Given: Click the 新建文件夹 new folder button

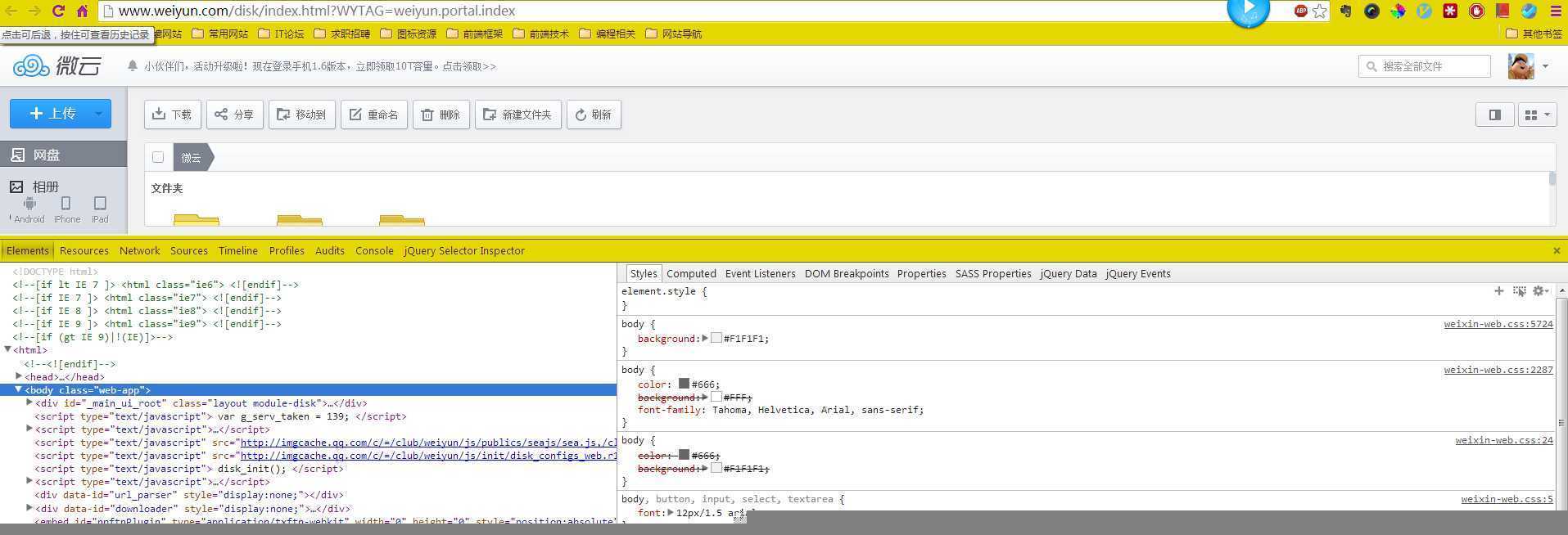Looking at the screenshot, I should pos(518,115).
